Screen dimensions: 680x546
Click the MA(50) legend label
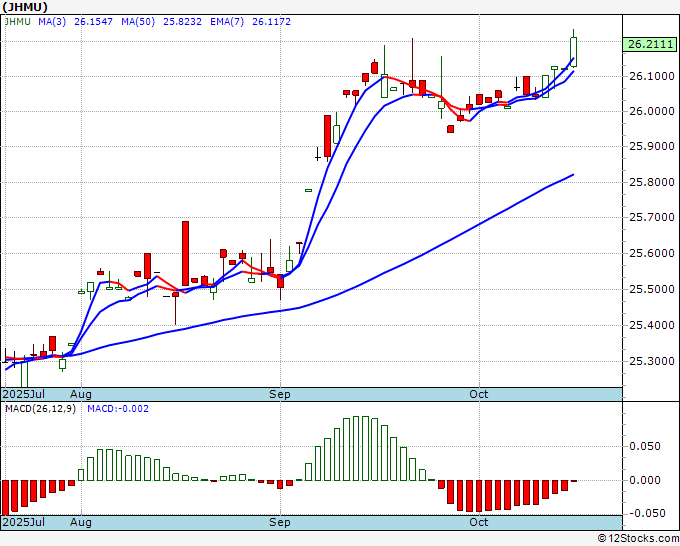click(x=138, y=22)
